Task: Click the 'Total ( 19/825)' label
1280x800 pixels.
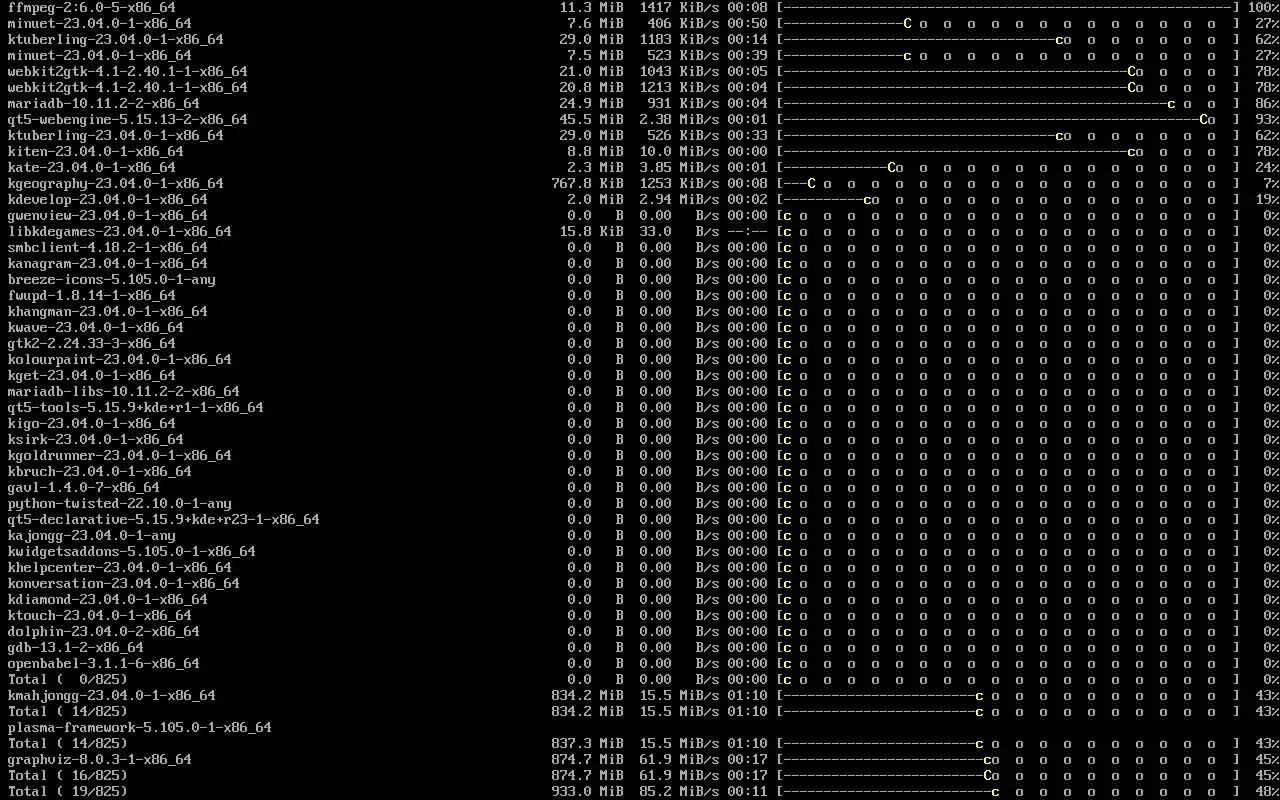Action: (x=67, y=791)
